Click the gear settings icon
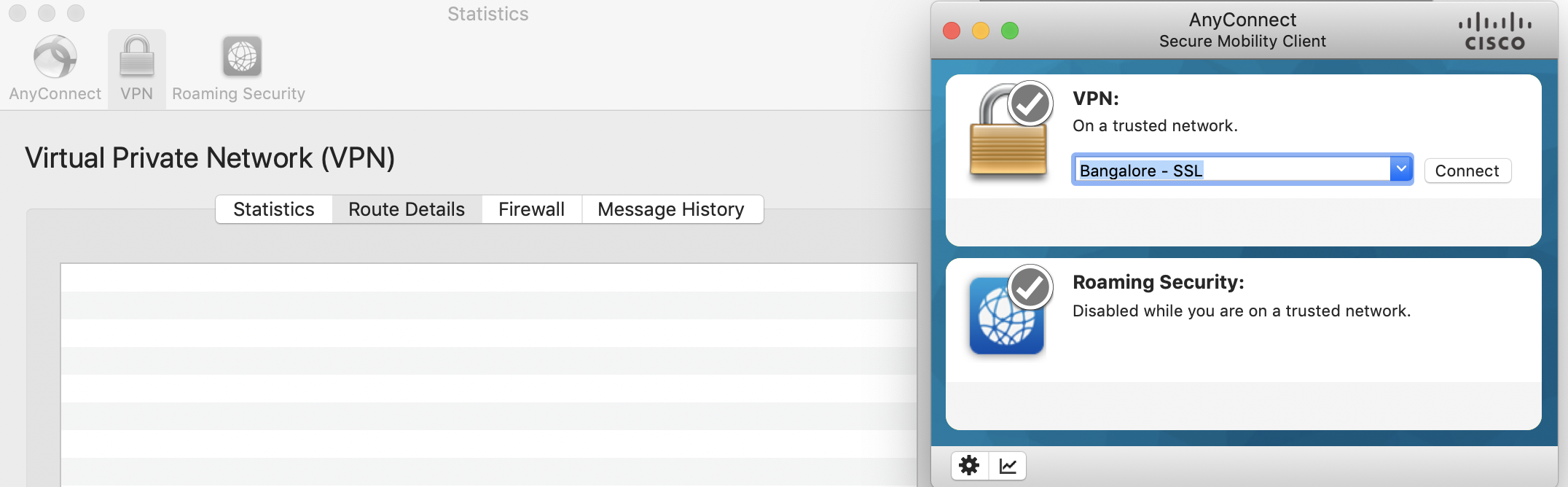The width and height of the screenshot is (1568, 487). (969, 465)
